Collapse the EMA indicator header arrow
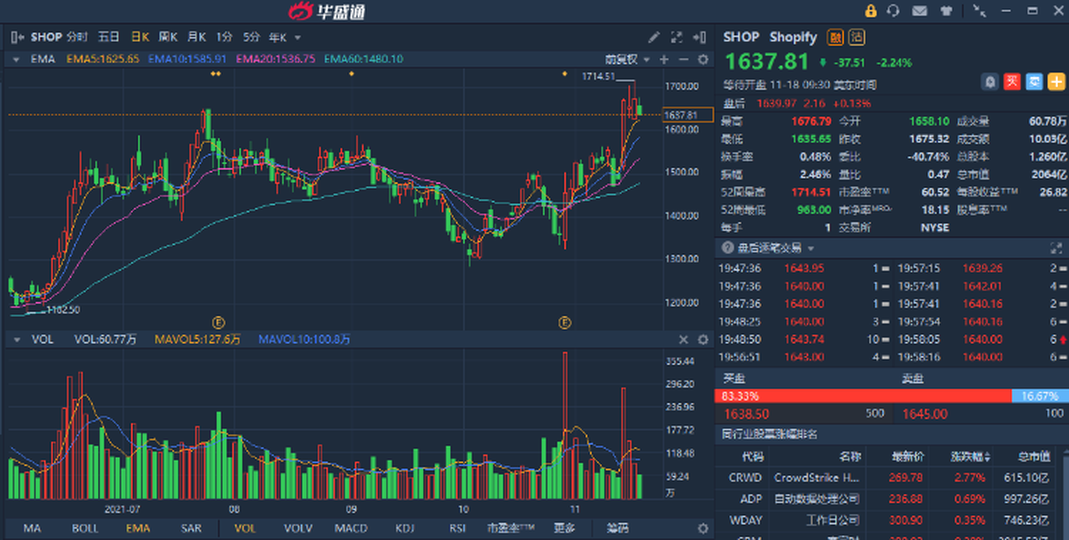The height and width of the screenshot is (540, 1069). pos(16,59)
